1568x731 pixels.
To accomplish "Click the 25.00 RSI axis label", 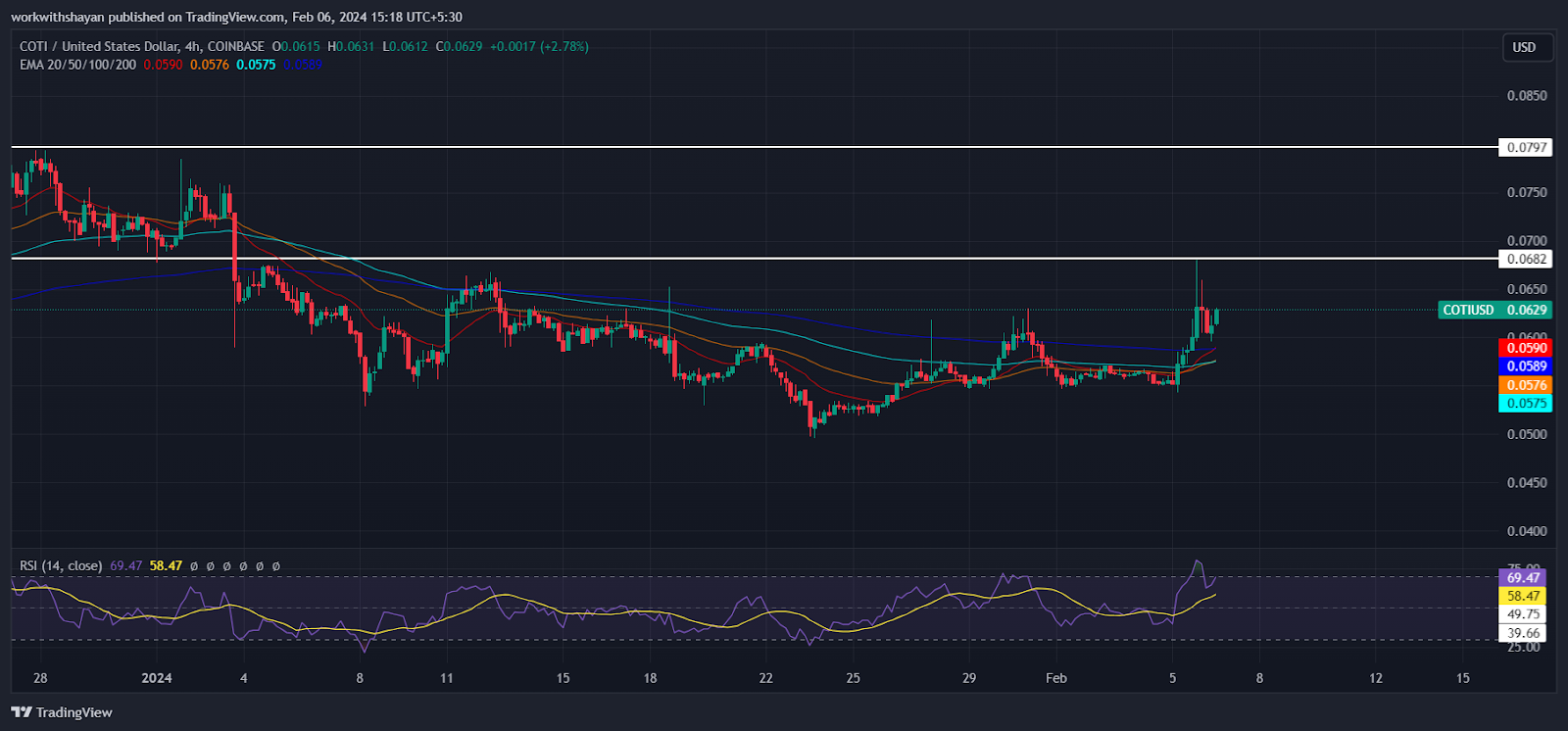I will point(1523,647).
